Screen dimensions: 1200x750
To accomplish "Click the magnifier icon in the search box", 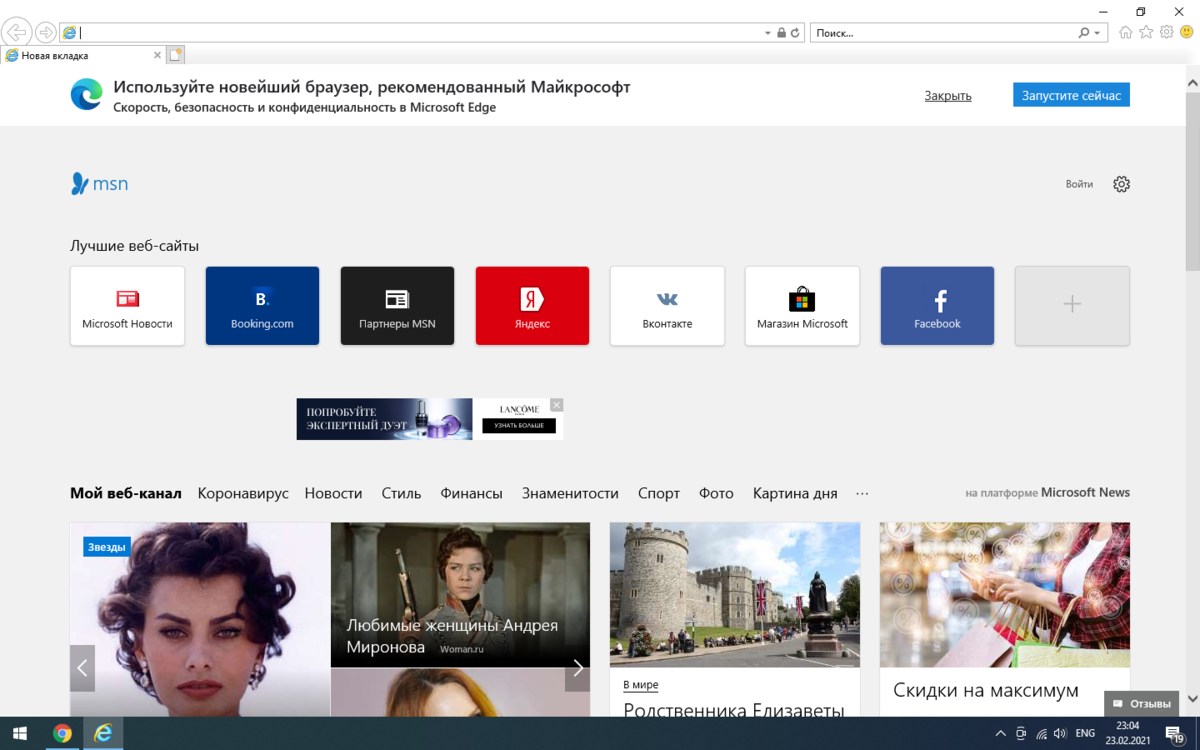I will point(1084,33).
